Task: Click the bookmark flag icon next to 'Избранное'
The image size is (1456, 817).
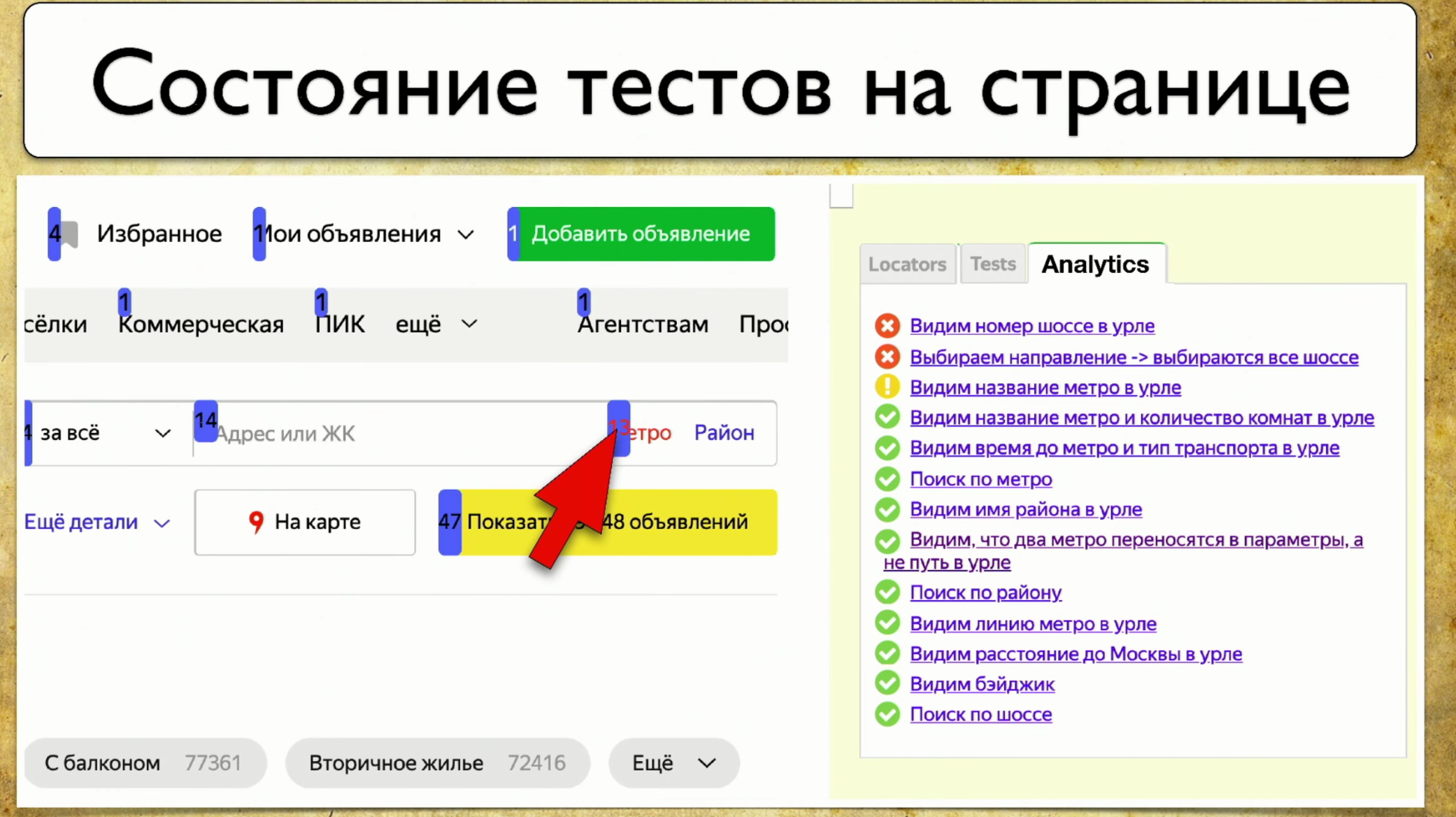Action: pos(68,233)
